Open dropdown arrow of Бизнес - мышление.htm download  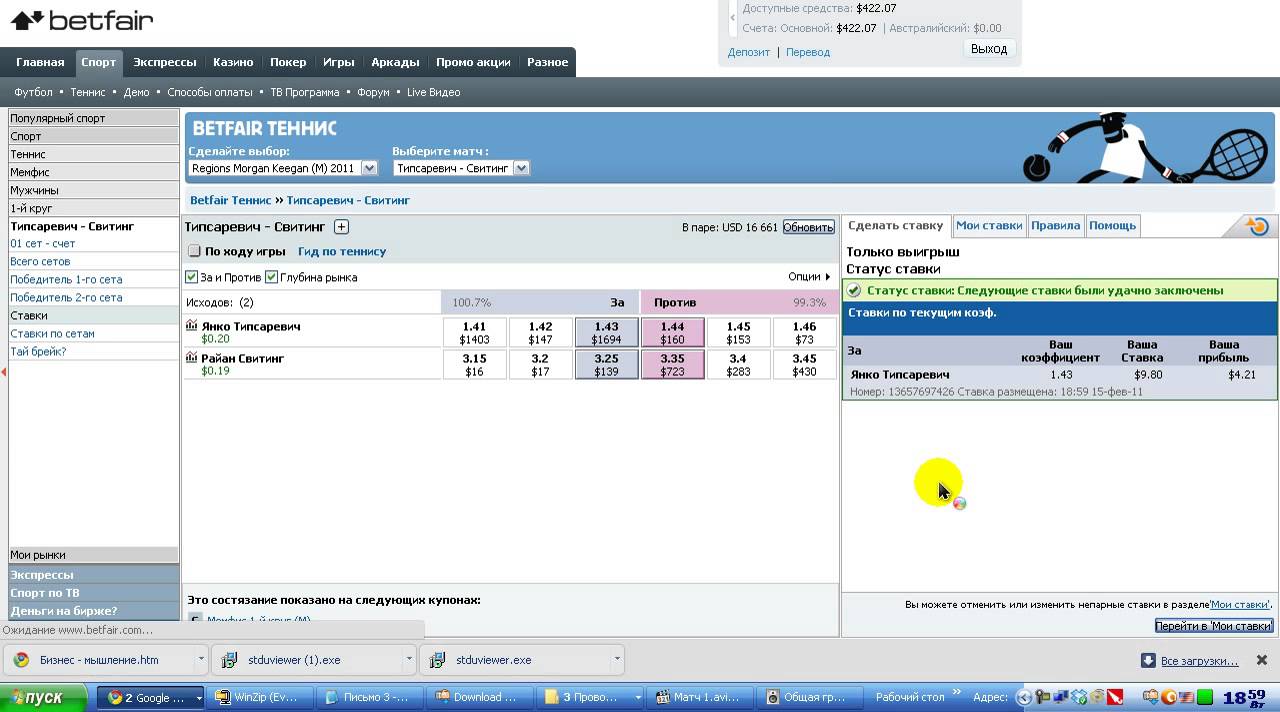[x=201, y=660]
